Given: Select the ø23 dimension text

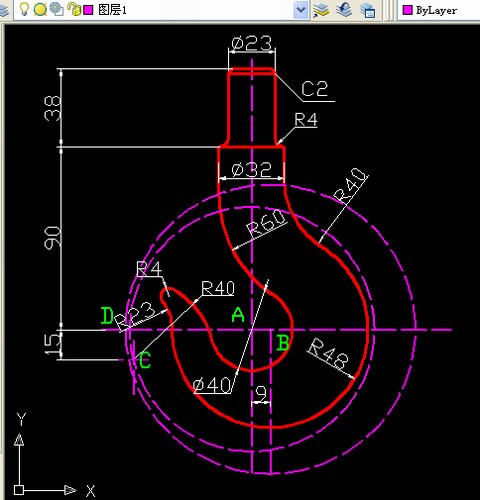Looking at the screenshot, I should click(x=252, y=43).
